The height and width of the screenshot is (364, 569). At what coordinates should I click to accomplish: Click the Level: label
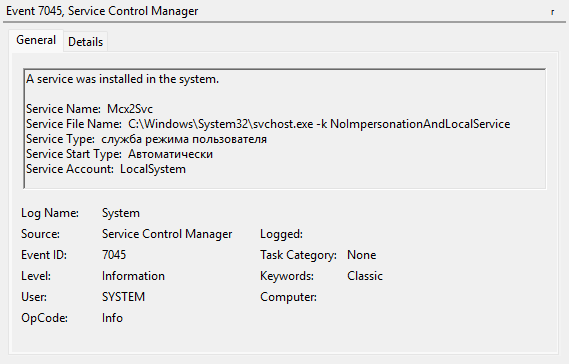(x=36, y=276)
